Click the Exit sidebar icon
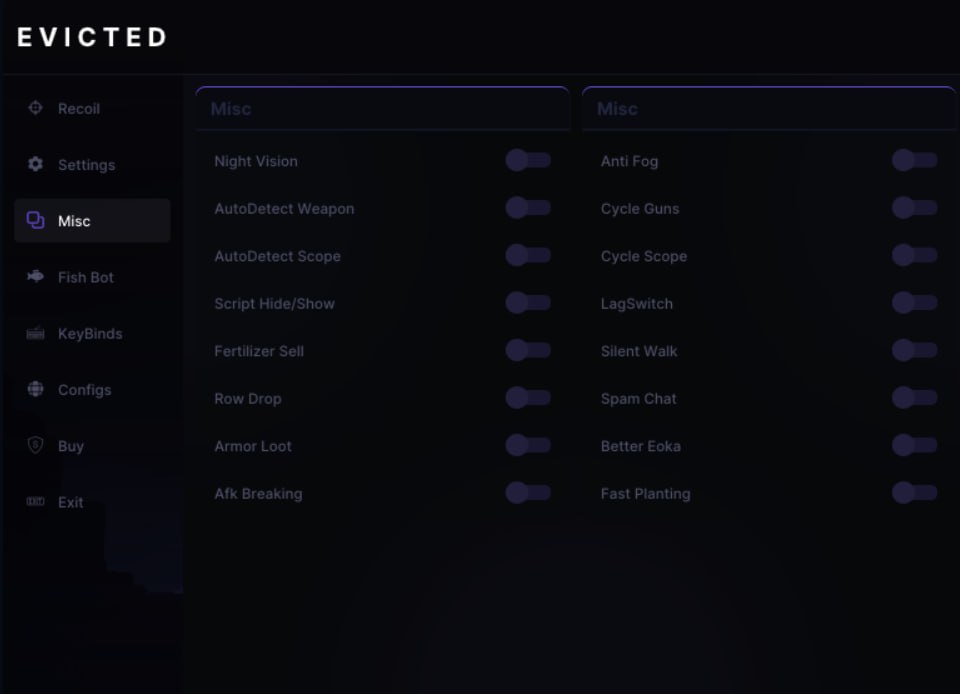This screenshot has width=960, height=694. coord(36,502)
